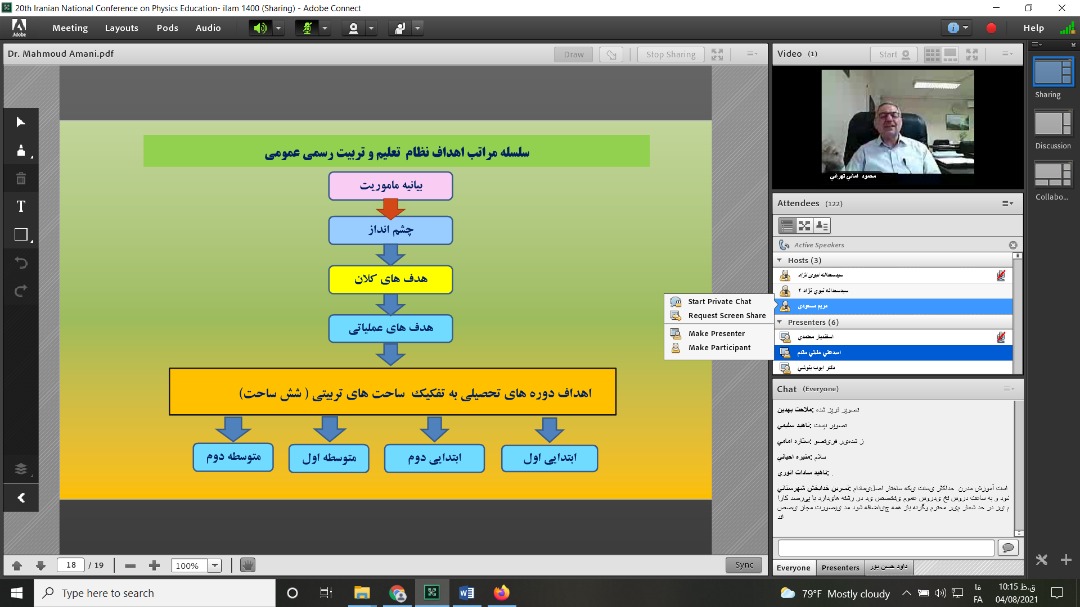Toggle the speaker audio on/off
The width and height of the screenshot is (1080, 607).
tap(261, 28)
